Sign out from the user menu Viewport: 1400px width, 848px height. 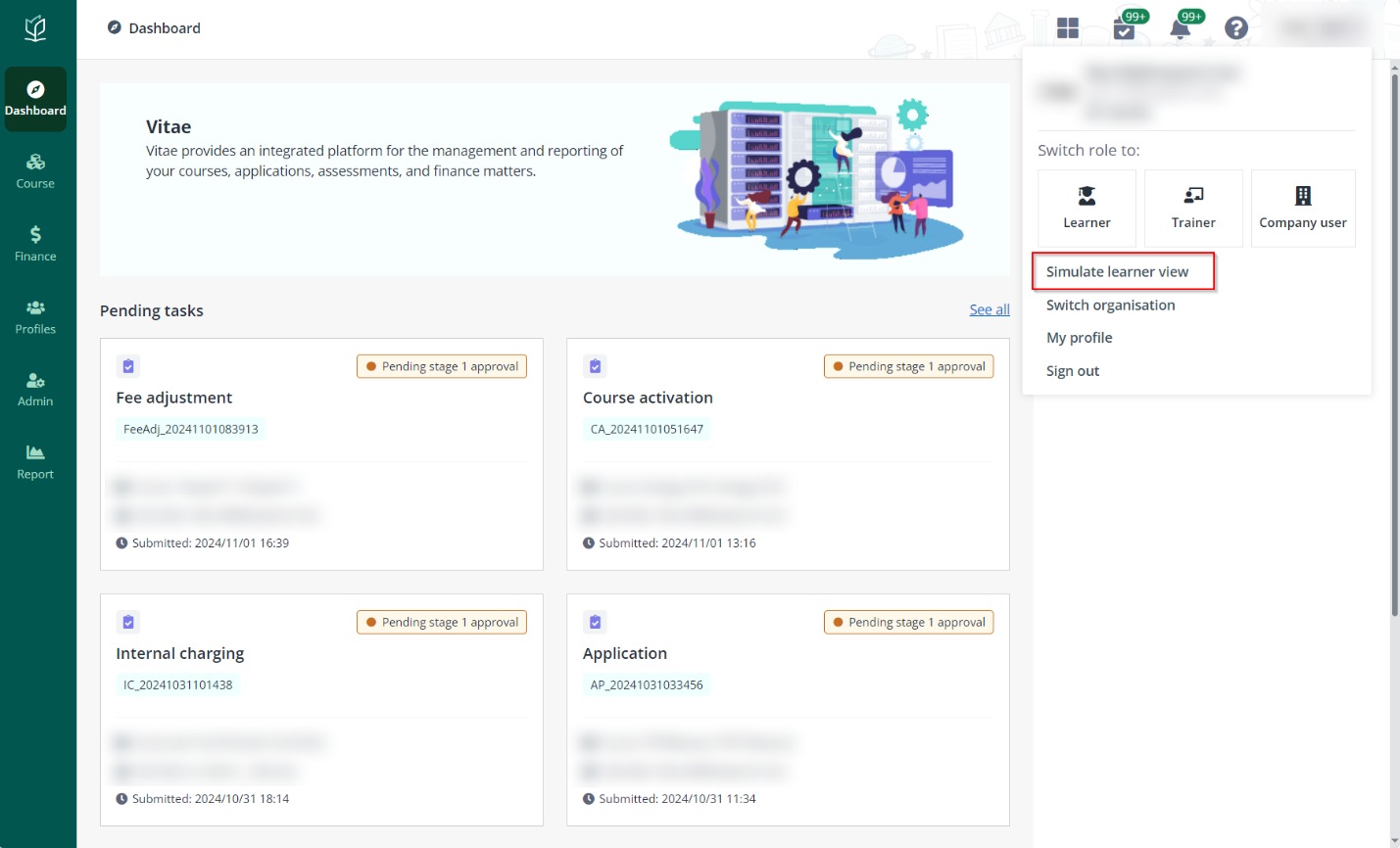pyautogui.click(x=1073, y=371)
